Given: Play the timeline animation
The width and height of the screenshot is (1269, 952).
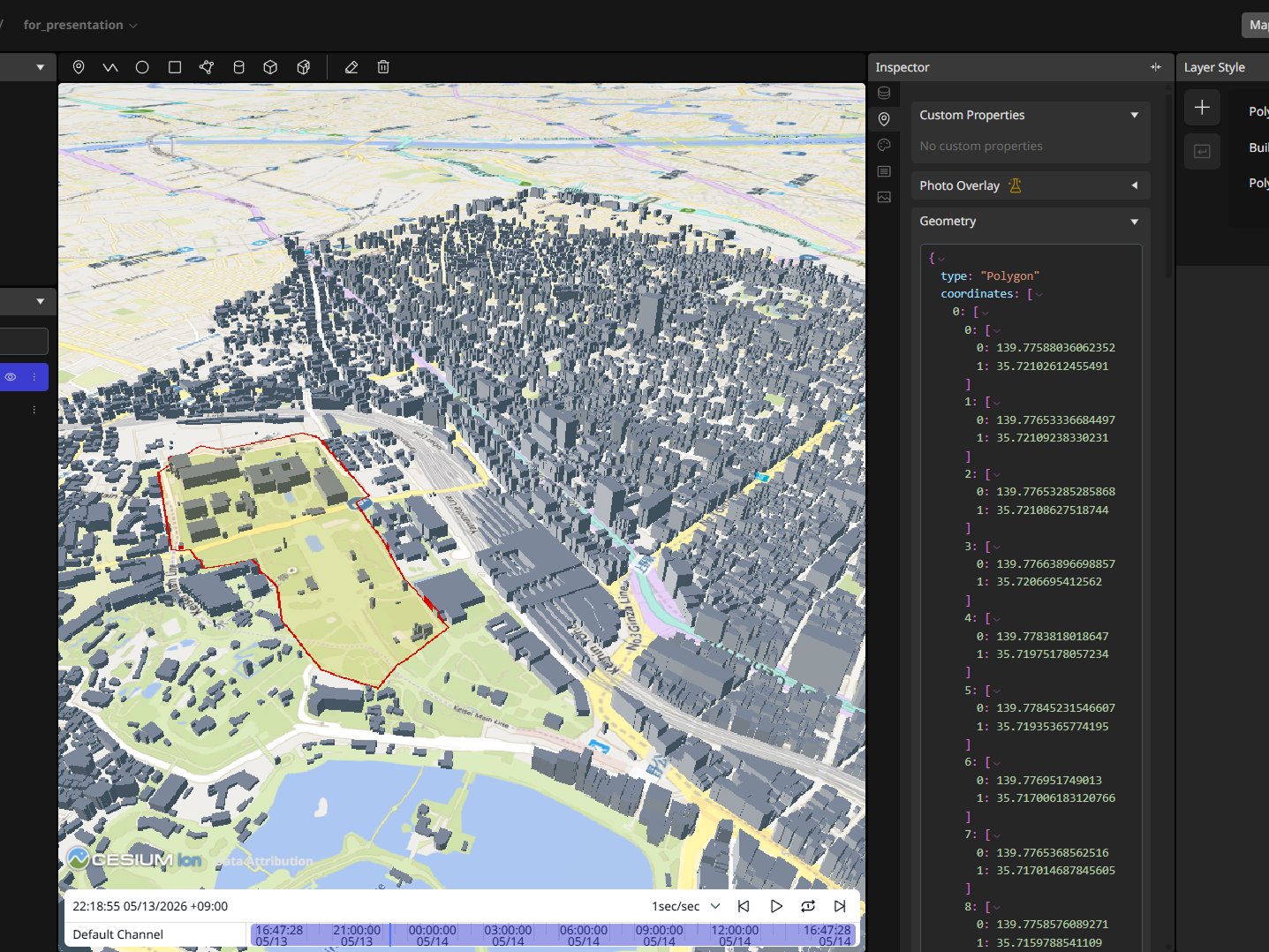Looking at the screenshot, I should point(776,906).
